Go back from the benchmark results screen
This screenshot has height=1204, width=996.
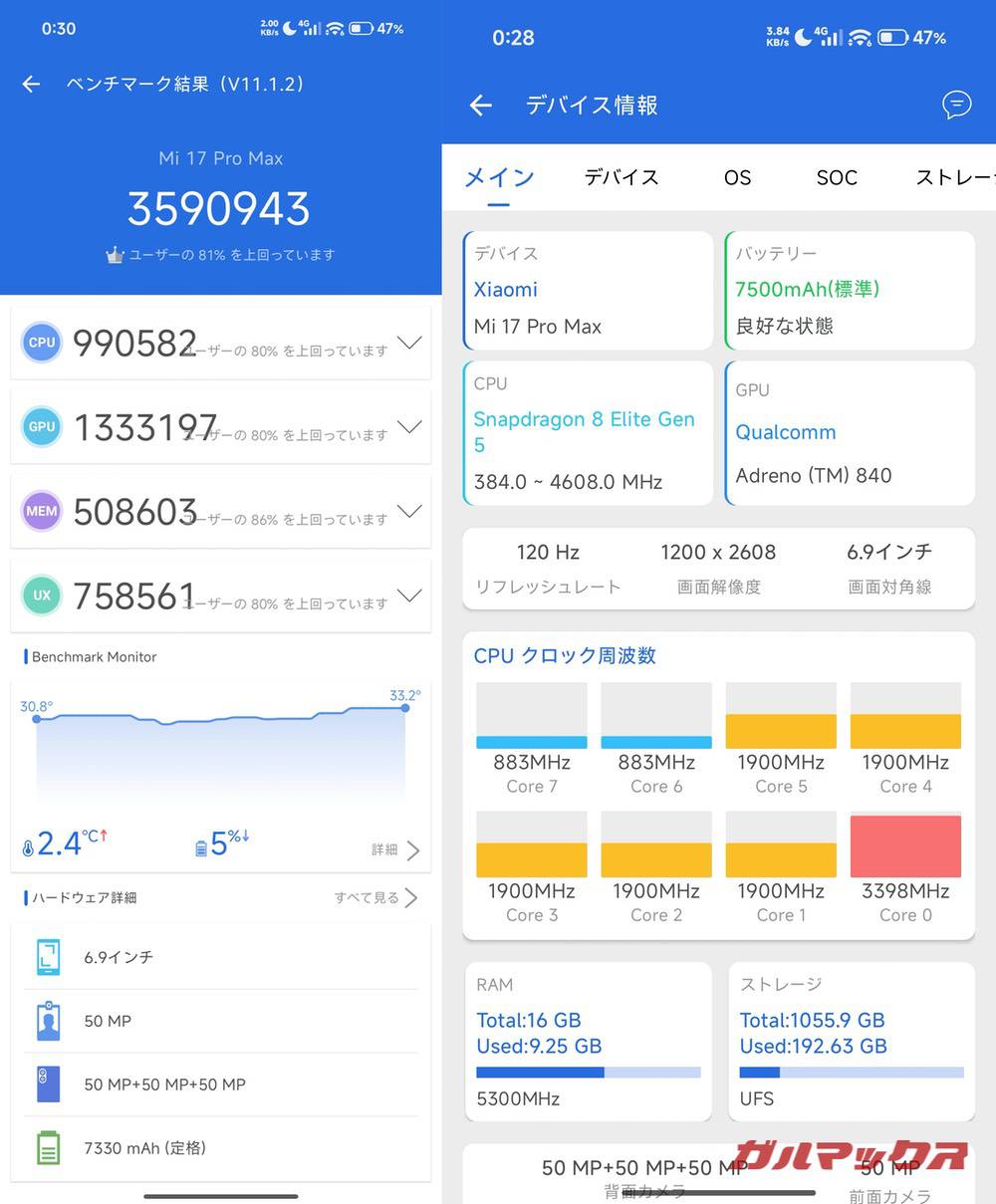(x=31, y=85)
